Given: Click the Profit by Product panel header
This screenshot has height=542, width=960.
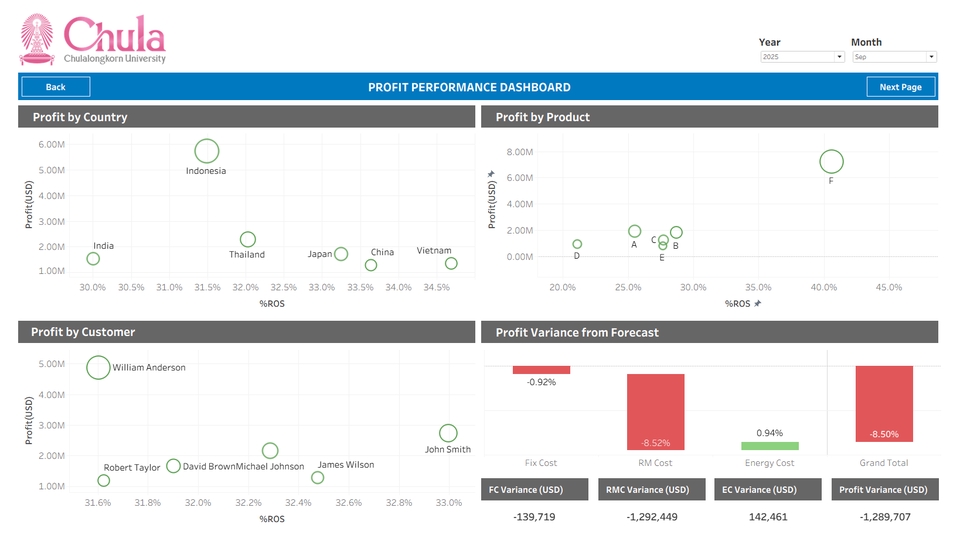Looking at the screenshot, I should 709,117.
